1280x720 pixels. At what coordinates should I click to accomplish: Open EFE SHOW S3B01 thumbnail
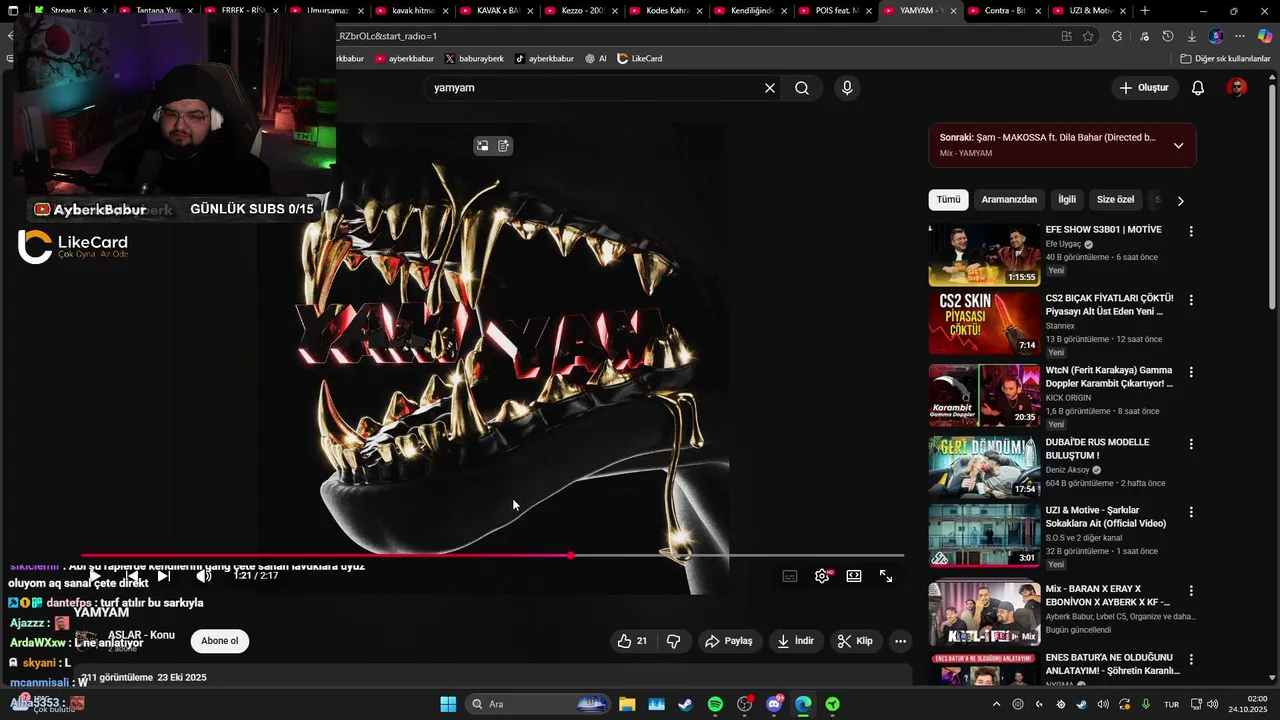pos(984,254)
